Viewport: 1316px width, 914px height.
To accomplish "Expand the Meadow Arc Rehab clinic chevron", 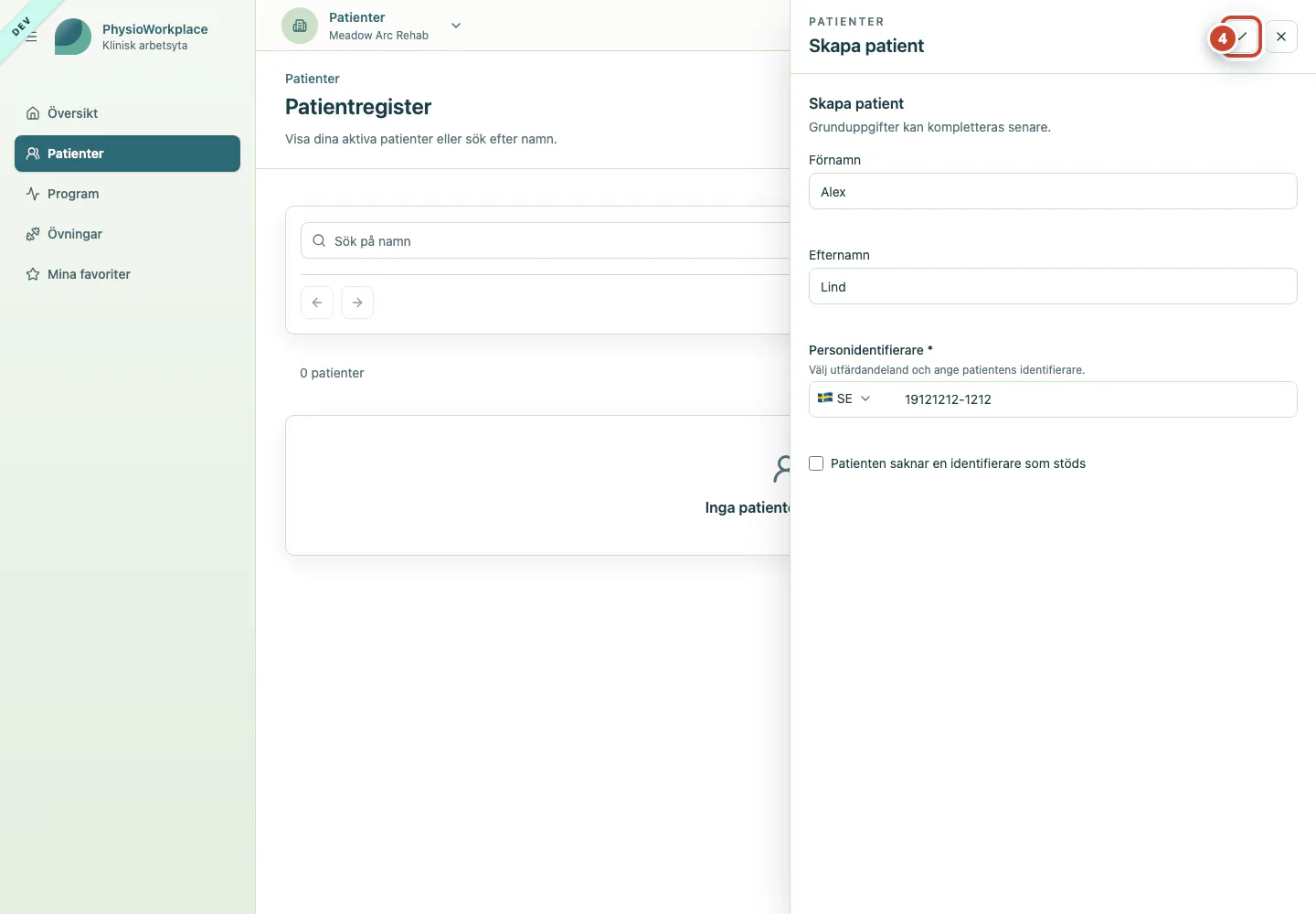I will tap(456, 26).
